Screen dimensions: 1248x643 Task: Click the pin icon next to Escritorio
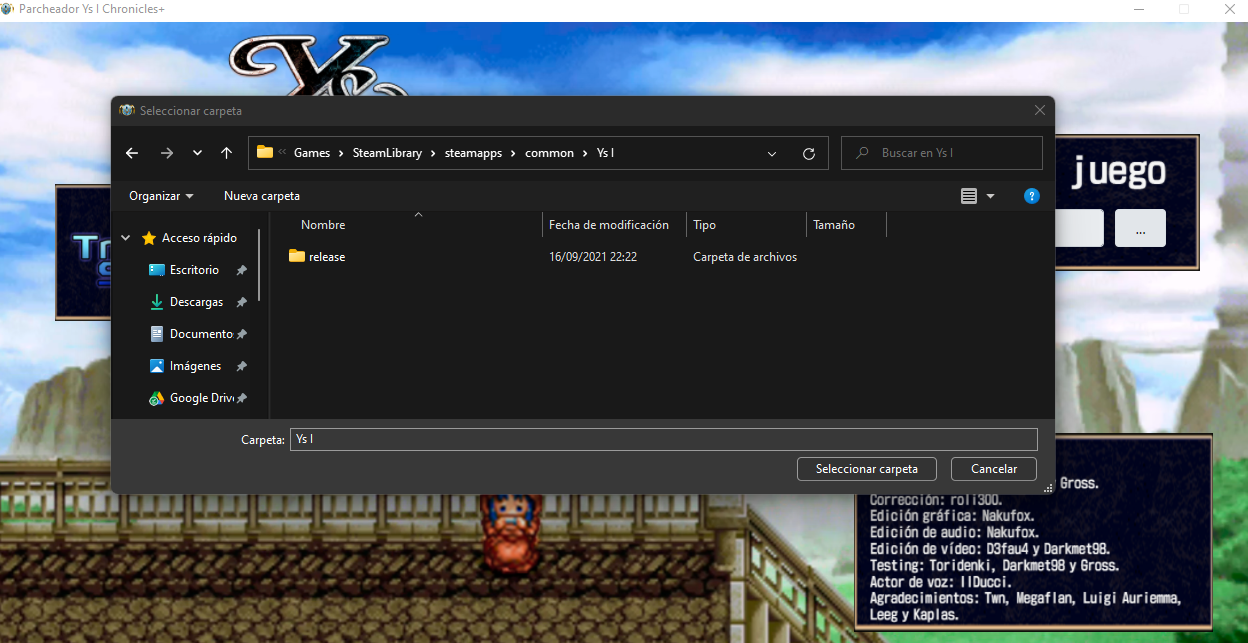tap(241, 270)
